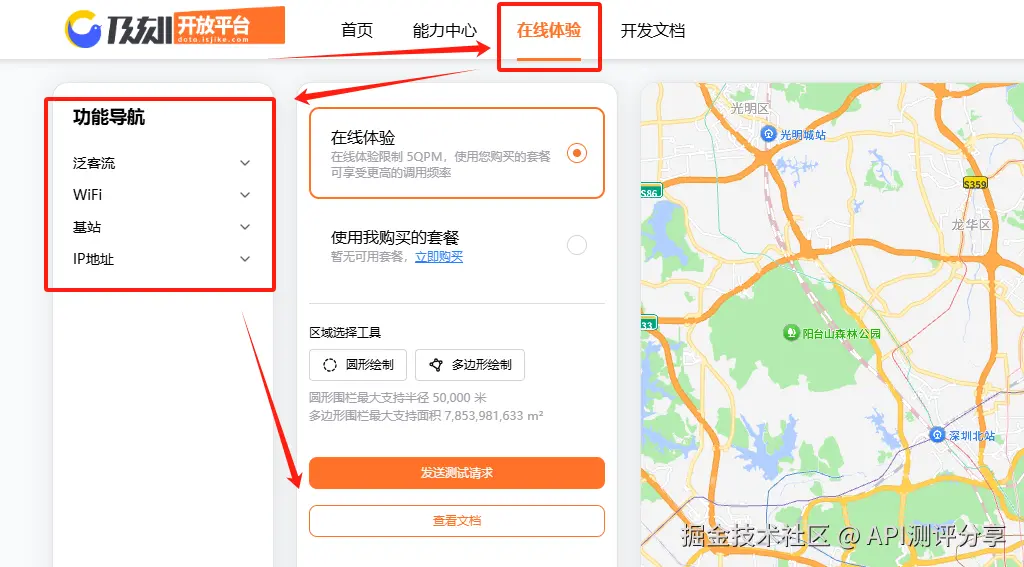Click the 发送测试请求 button

(456, 473)
